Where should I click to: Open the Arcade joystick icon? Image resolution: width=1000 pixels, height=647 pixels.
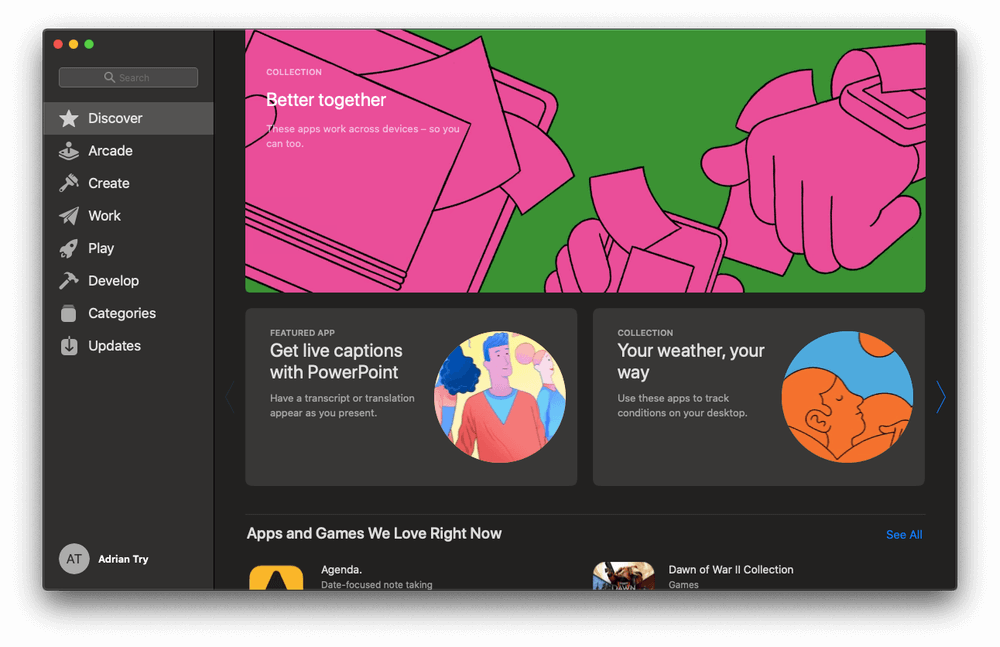[68, 151]
